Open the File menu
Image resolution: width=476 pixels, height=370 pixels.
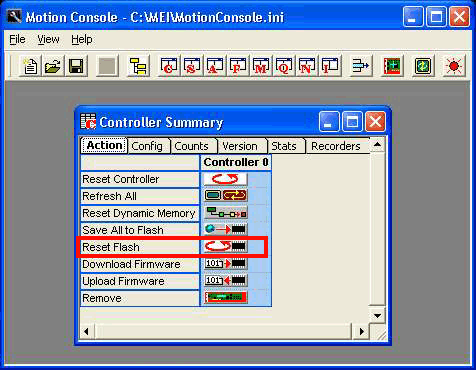[17, 40]
